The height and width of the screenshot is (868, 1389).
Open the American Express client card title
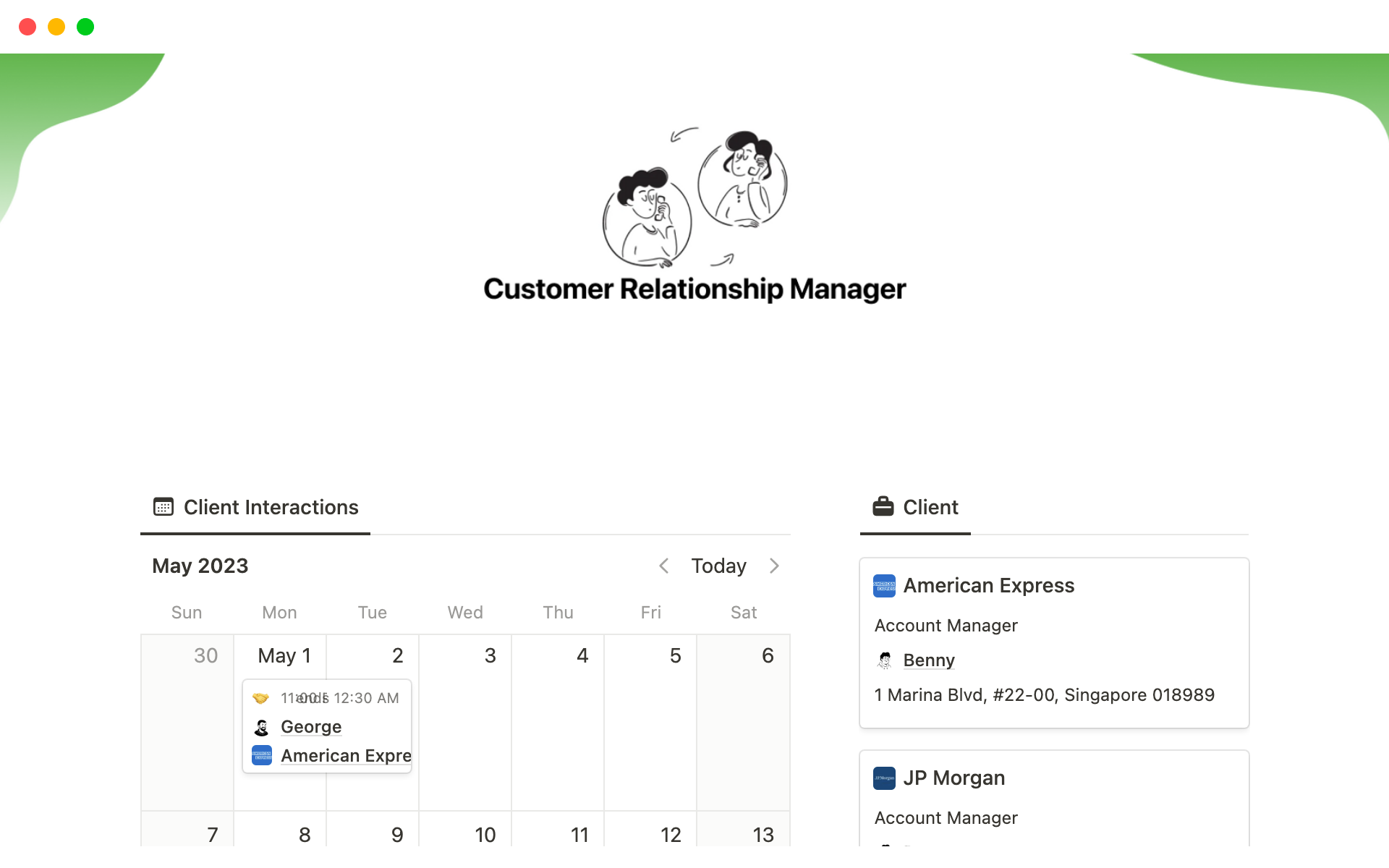[x=988, y=586]
